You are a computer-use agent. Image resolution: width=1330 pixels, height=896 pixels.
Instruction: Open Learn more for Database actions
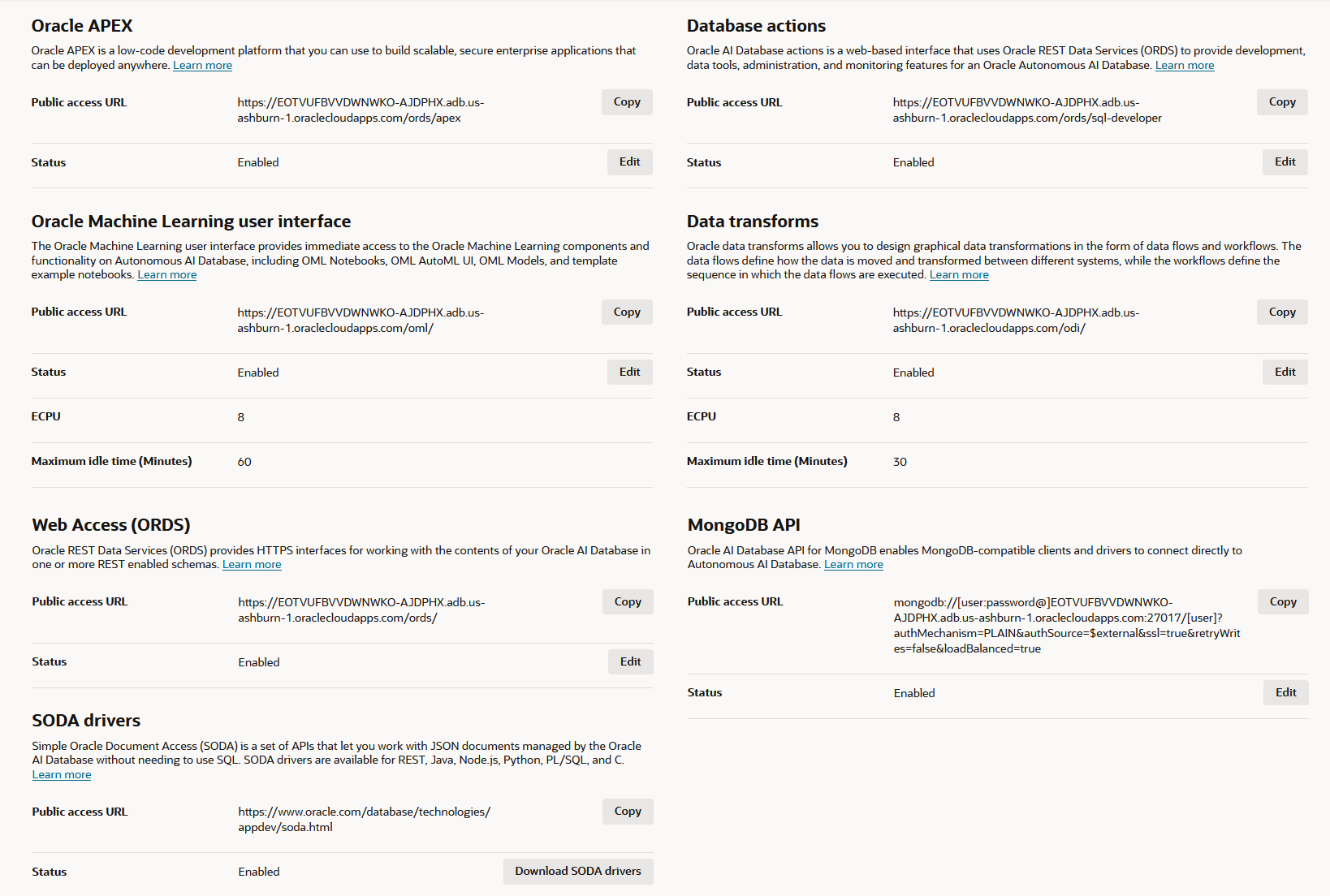1185,65
